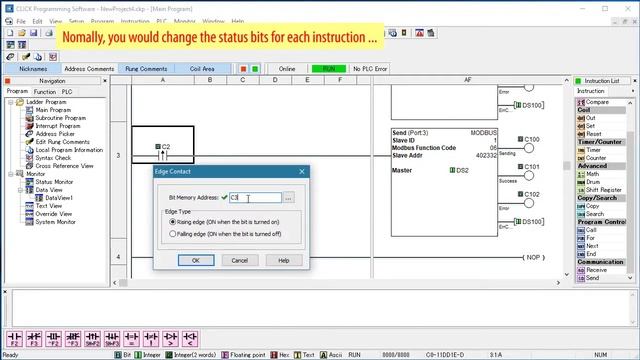The height and width of the screenshot is (360, 640).
Task: Click the Instruction List scroll-down arrow
Action: 631,278
